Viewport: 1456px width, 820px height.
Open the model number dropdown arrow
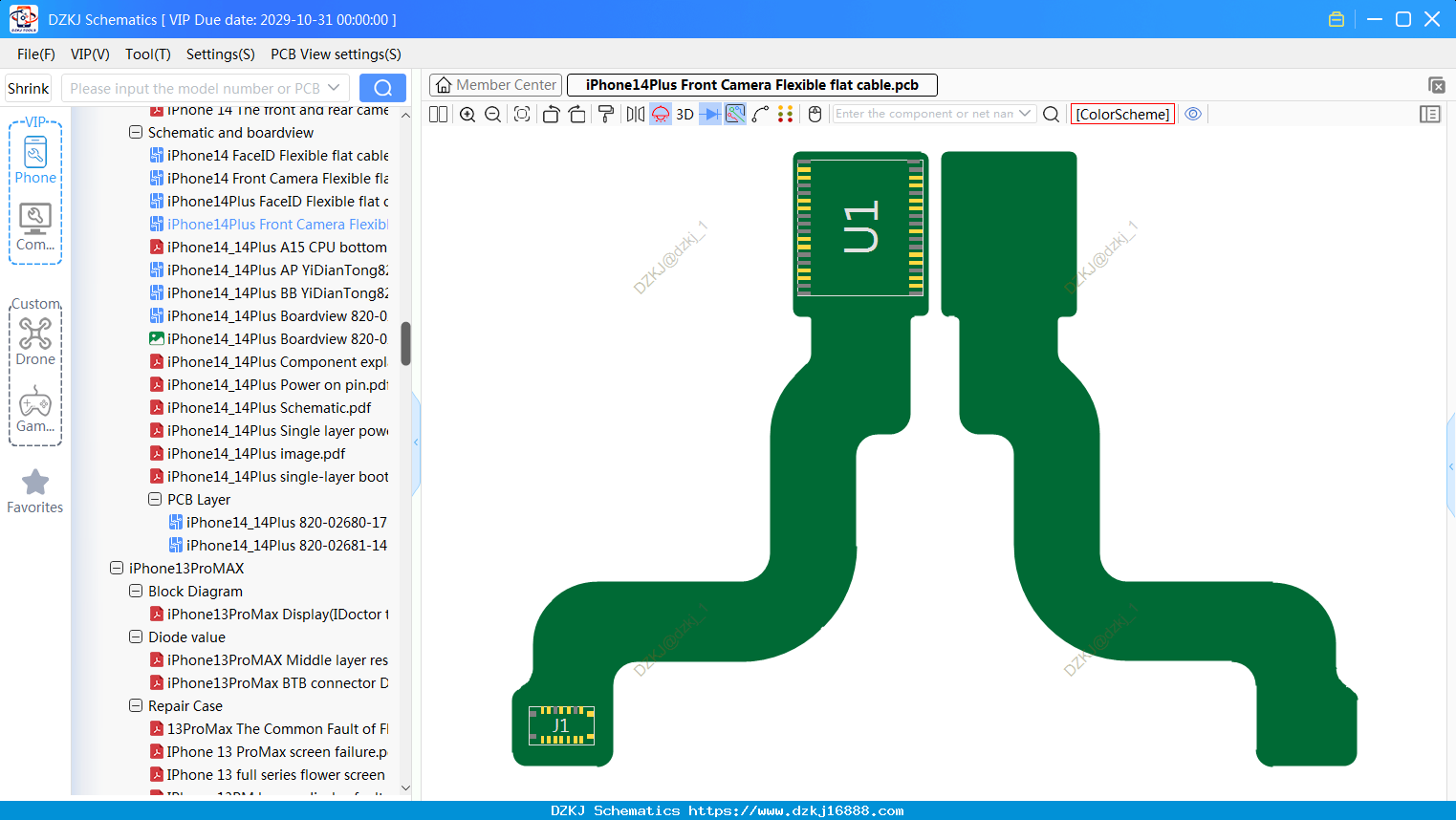(334, 88)
